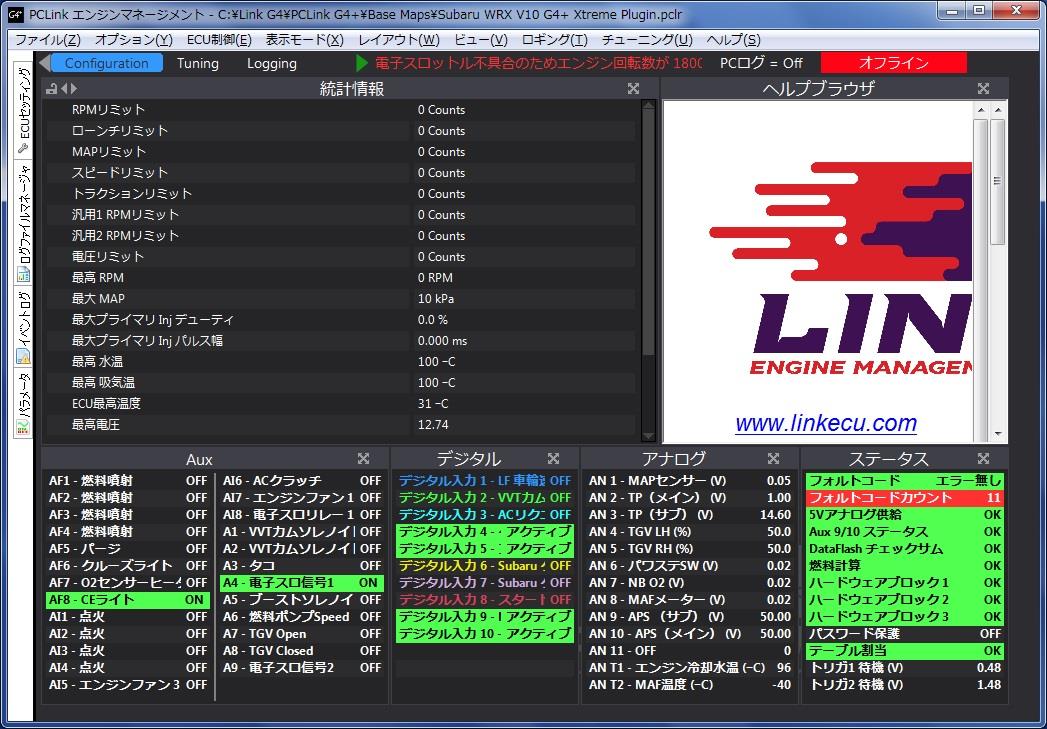Screen dimensions: 1047x729
Task: Select the RPMリミット statistics row
Action: click(341, 109)
